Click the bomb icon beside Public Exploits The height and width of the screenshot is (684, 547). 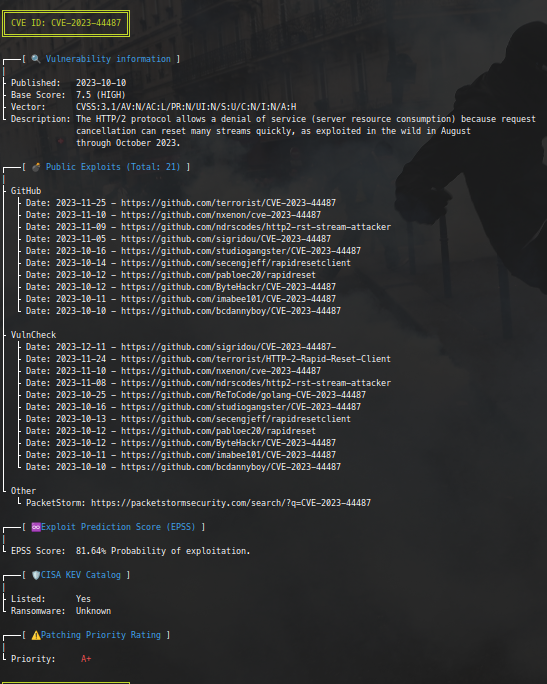[x=36, y=167]
